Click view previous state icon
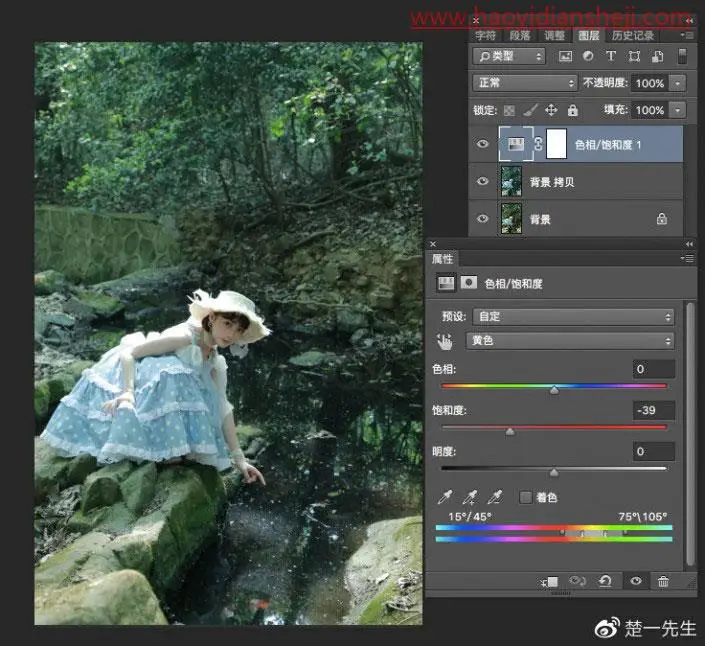 point(577,581)
